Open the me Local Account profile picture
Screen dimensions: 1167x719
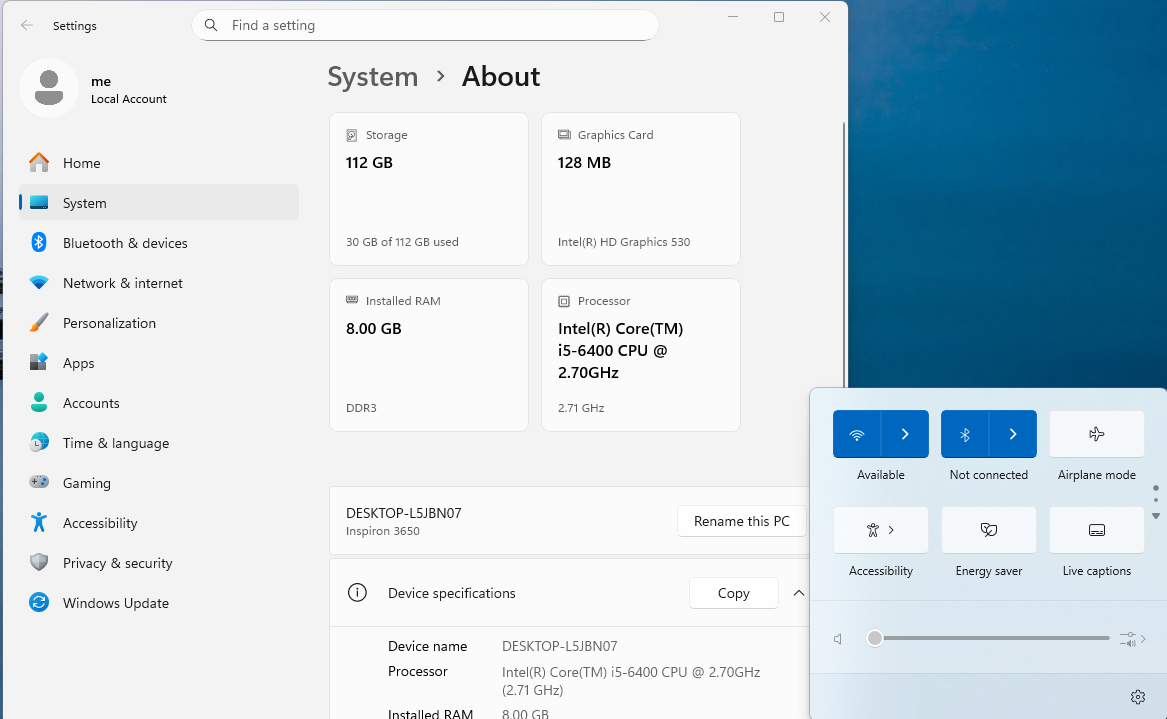click(x=49, y=88)
